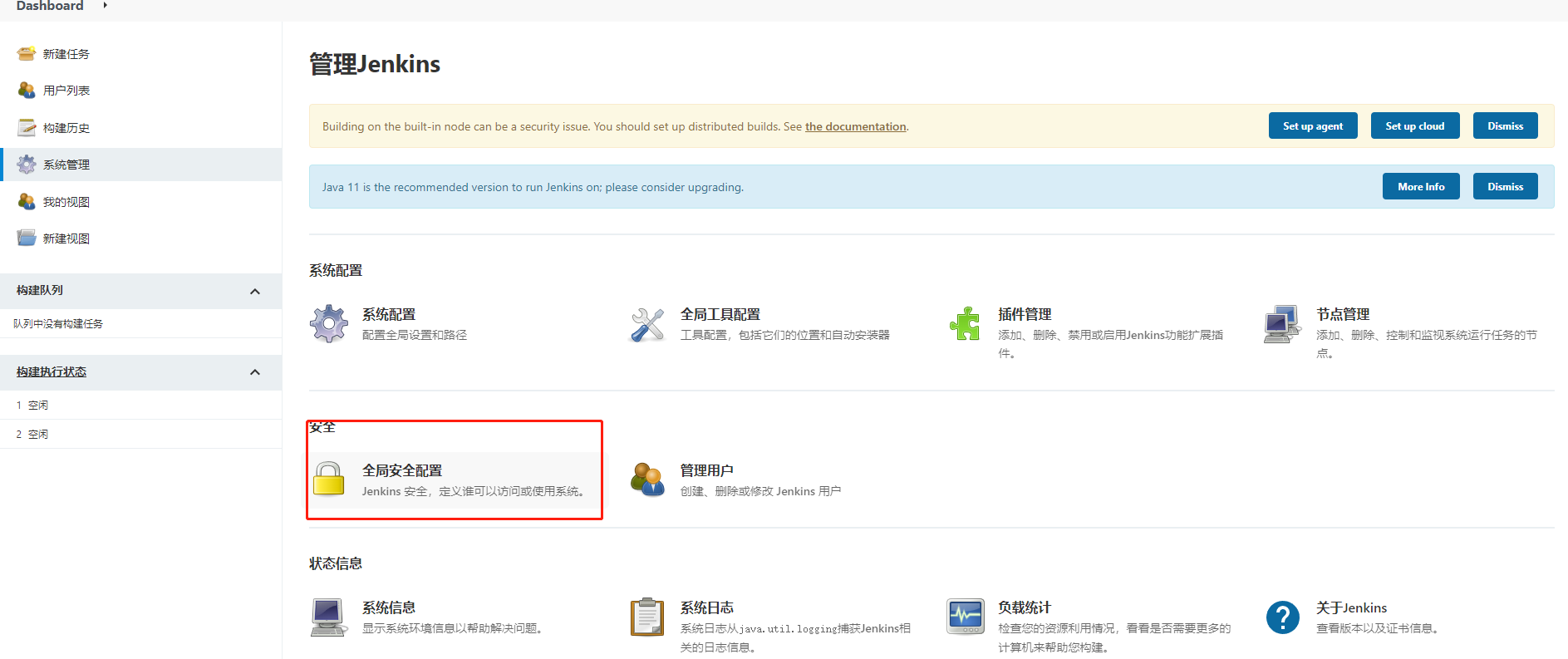Open the 全局安全配置 link
Screen dimensions: 1568x659
coord(402,470)
